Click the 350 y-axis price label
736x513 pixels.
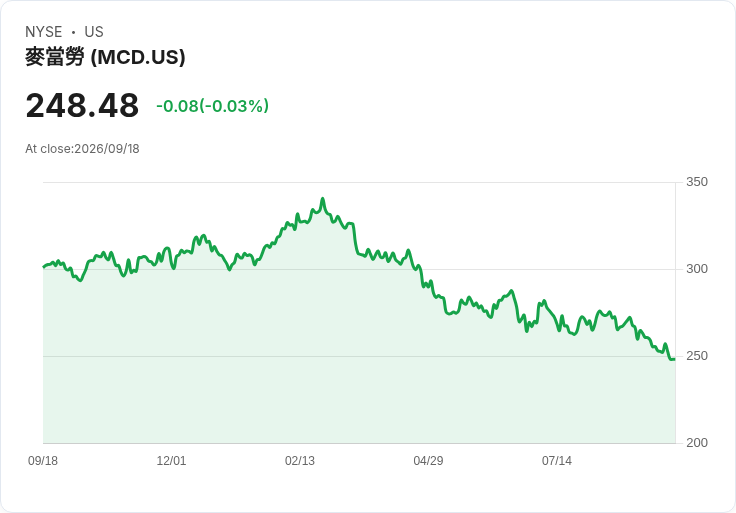tap(697, 182)
